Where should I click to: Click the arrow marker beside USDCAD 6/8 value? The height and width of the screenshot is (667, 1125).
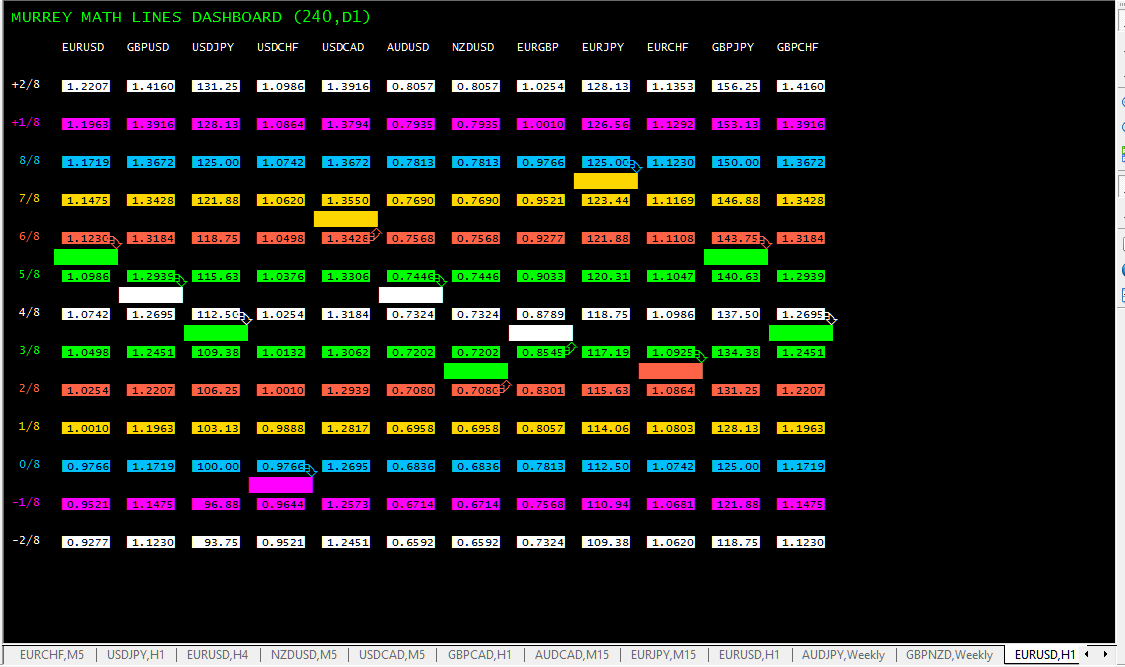(375, 234)
